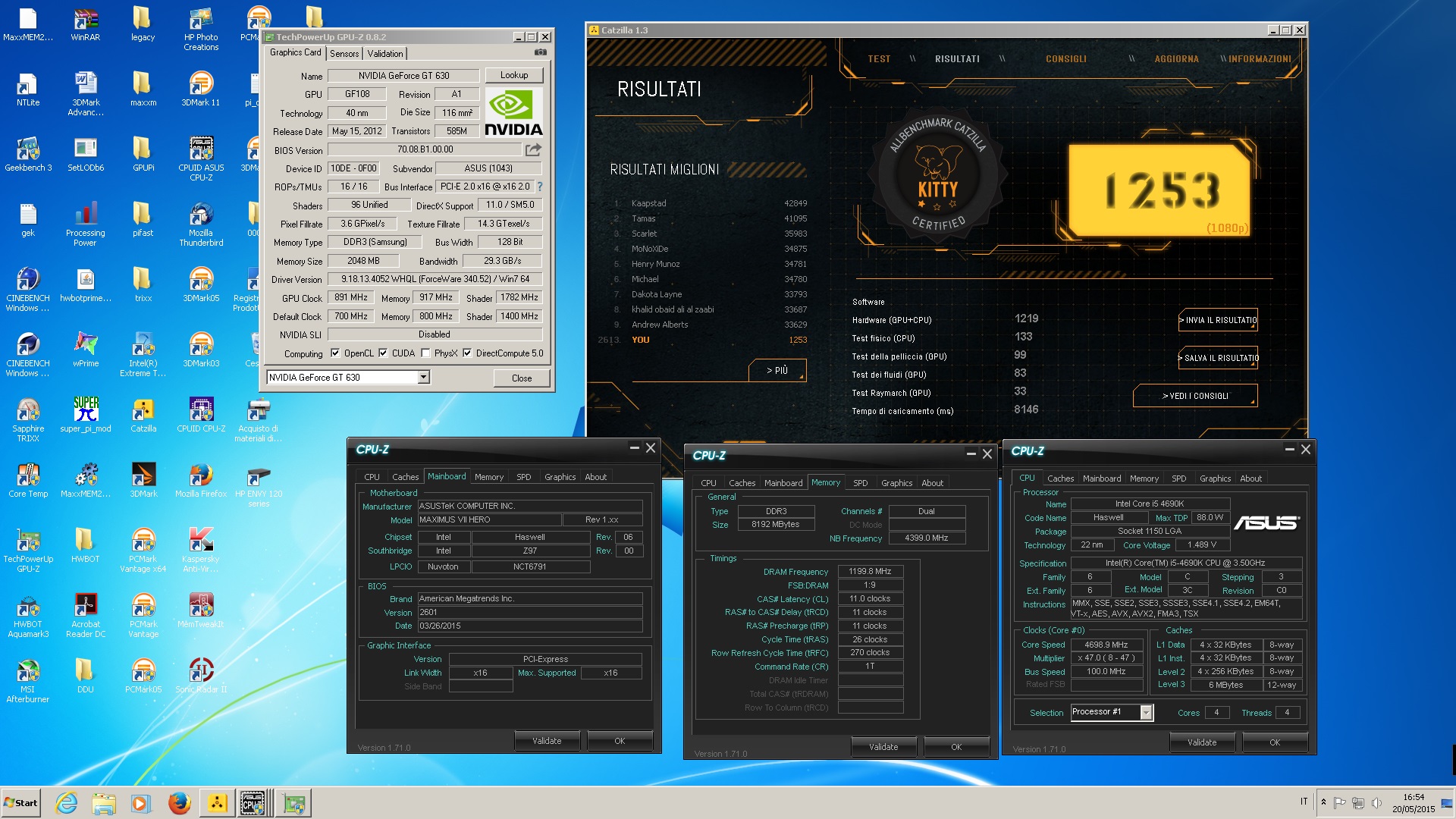
Task: Open the CONSIGLI tab in Catzilla
Action: click(x=1065, y=59)
